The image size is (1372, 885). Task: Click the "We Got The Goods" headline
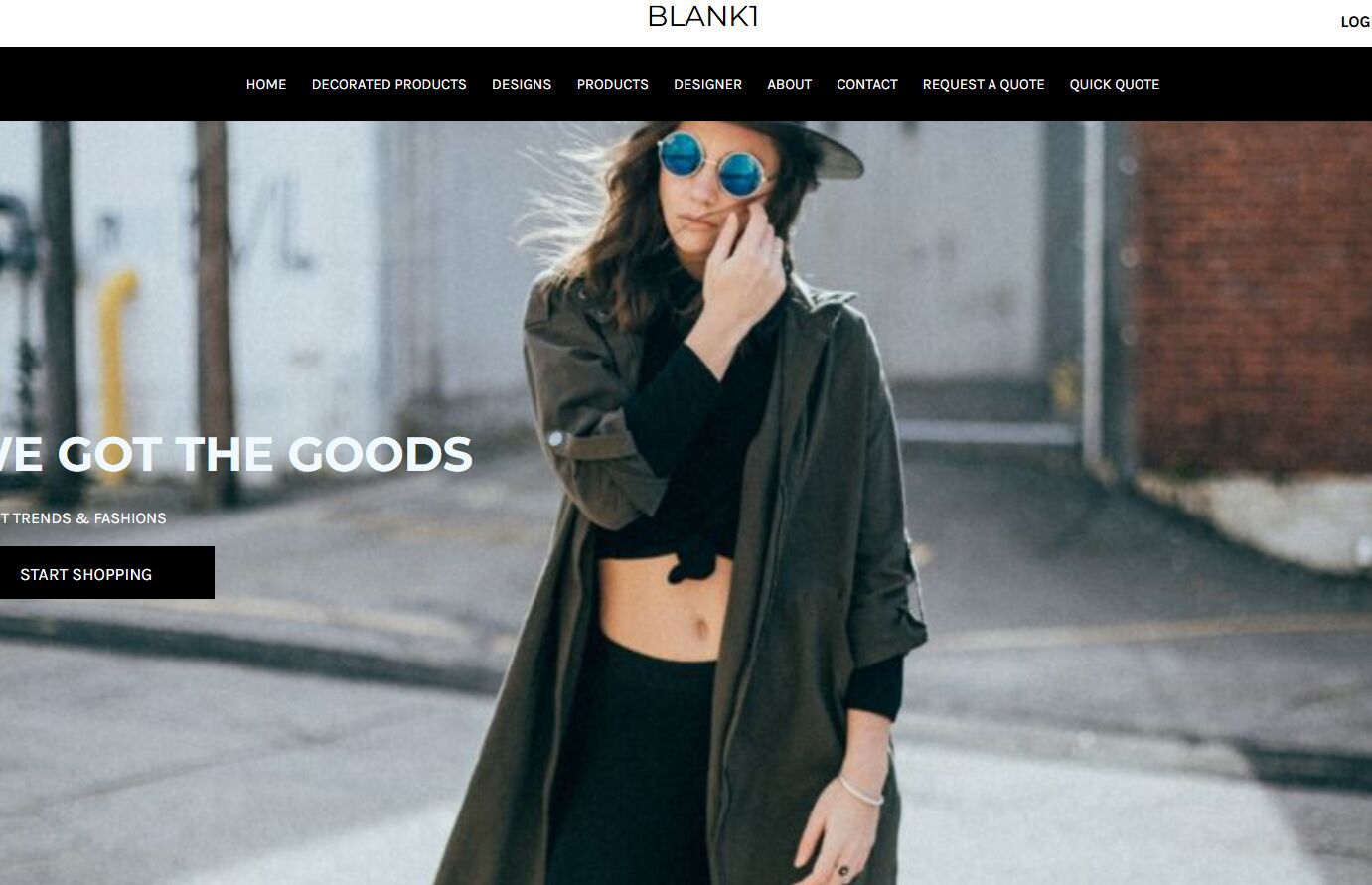pyautogui.click(x=235, y=454)
